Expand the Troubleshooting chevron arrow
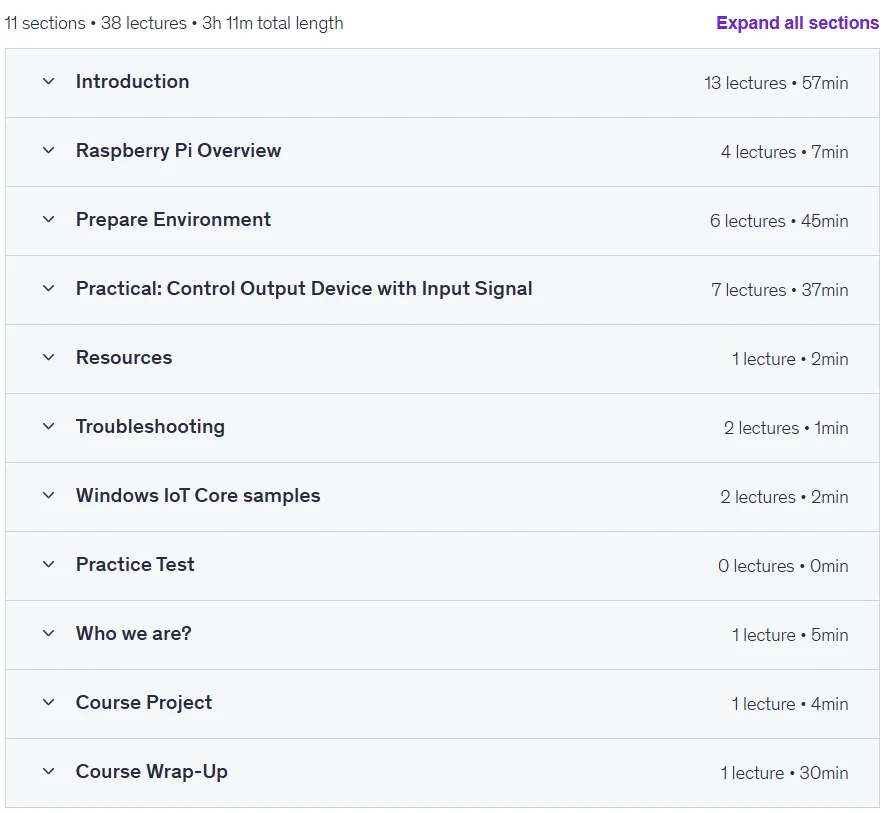Image resolution: width=884 pixels, height=813 pixels. (48, 426)
